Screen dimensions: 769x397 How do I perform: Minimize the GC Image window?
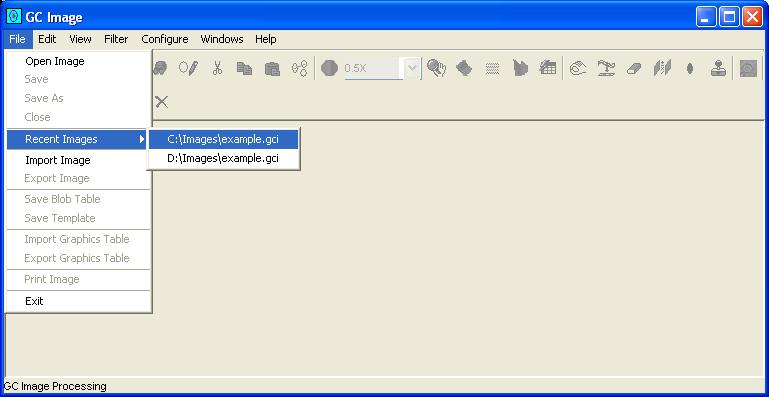[706, 17]
